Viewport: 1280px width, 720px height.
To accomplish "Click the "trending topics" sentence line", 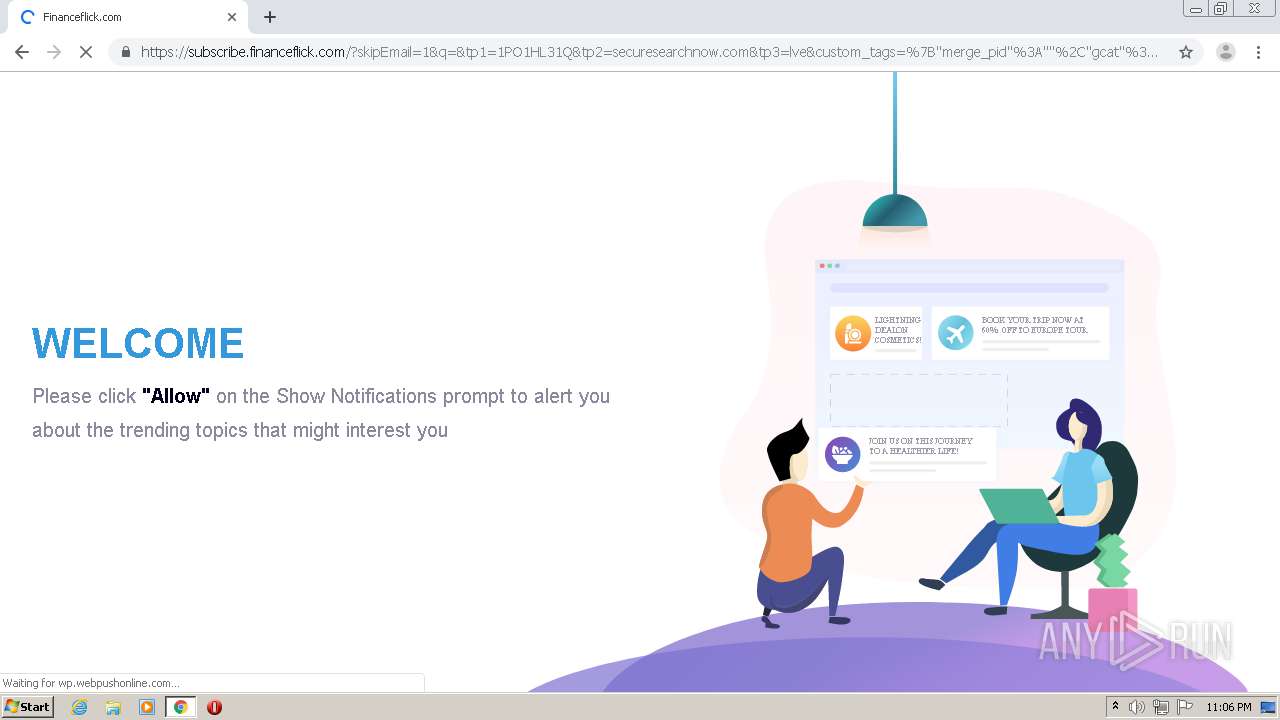I will coord(240,430).
